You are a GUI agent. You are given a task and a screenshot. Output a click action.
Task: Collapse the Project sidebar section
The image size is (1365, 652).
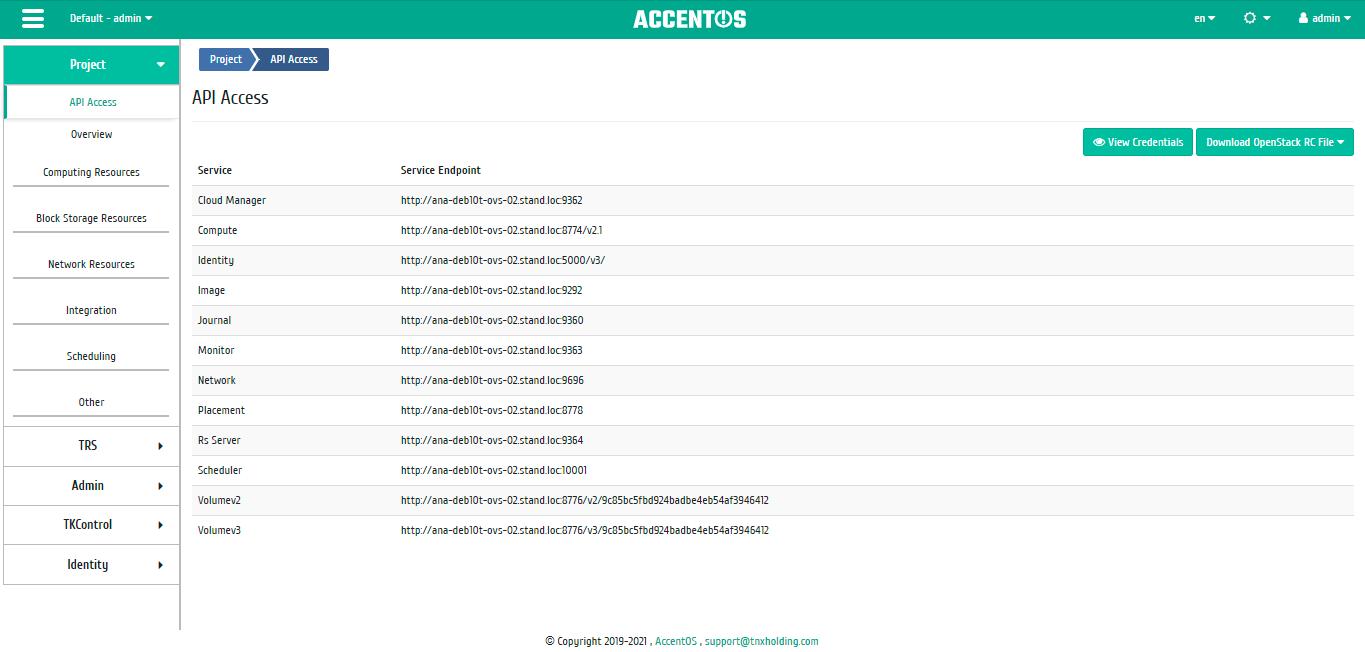[x=92, y=64]
